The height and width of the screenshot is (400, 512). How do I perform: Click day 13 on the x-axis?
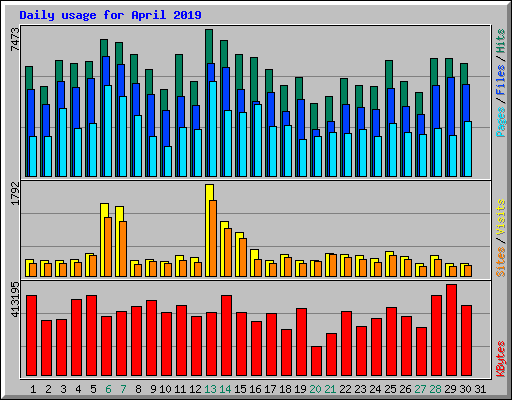tap(210, 389)
